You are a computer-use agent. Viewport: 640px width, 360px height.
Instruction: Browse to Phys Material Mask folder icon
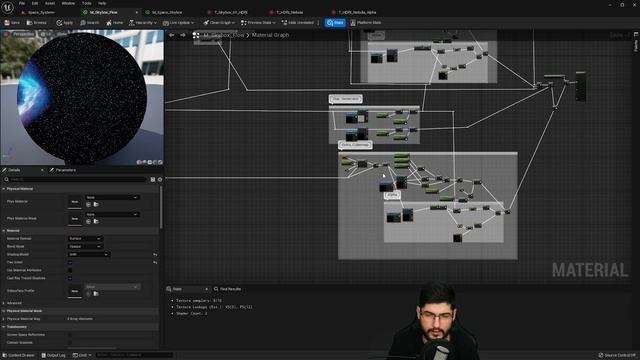(96, 222)
